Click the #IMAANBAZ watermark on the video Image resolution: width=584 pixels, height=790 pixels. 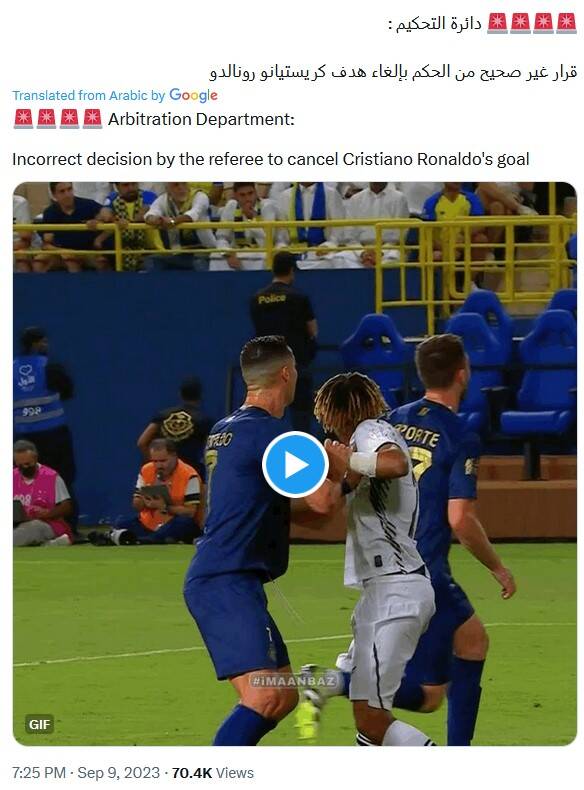[x=293, y=681]
